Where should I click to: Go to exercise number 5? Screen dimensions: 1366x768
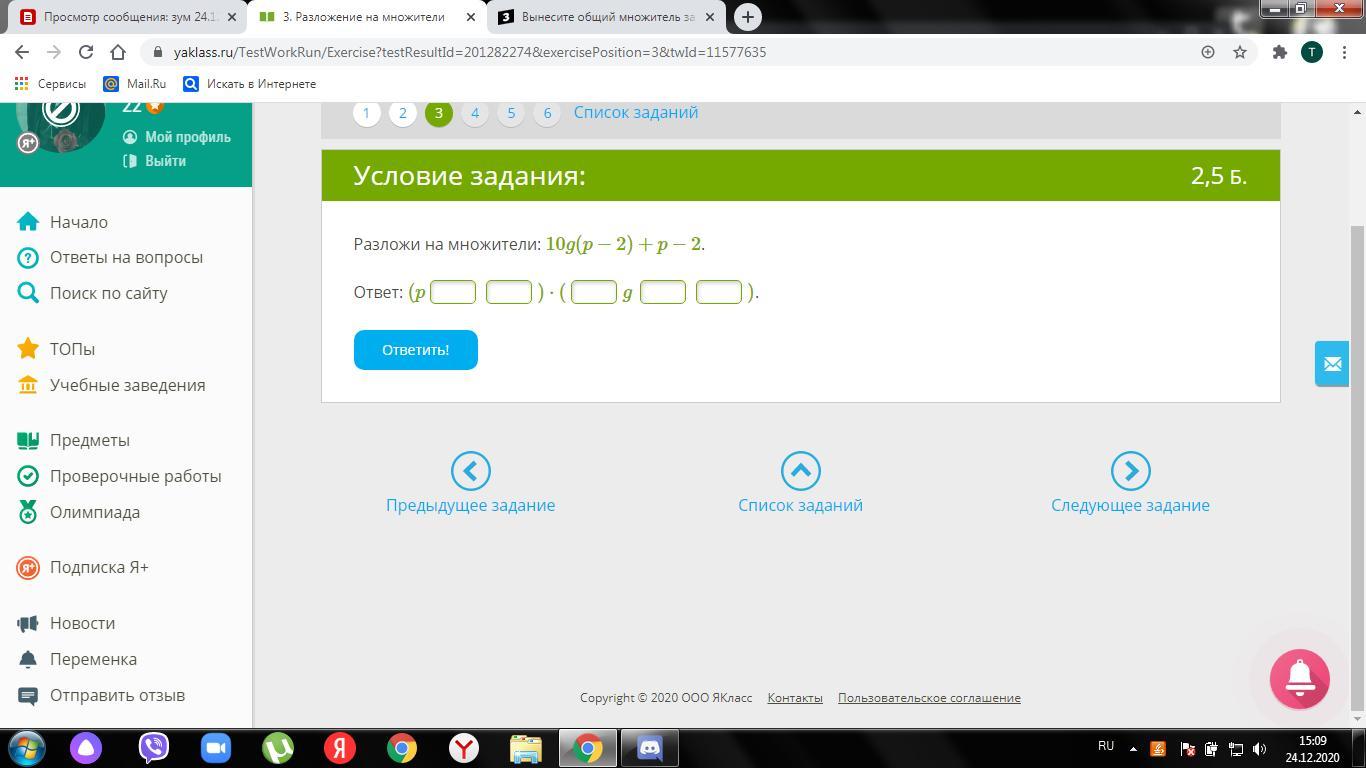pos(510,113)
